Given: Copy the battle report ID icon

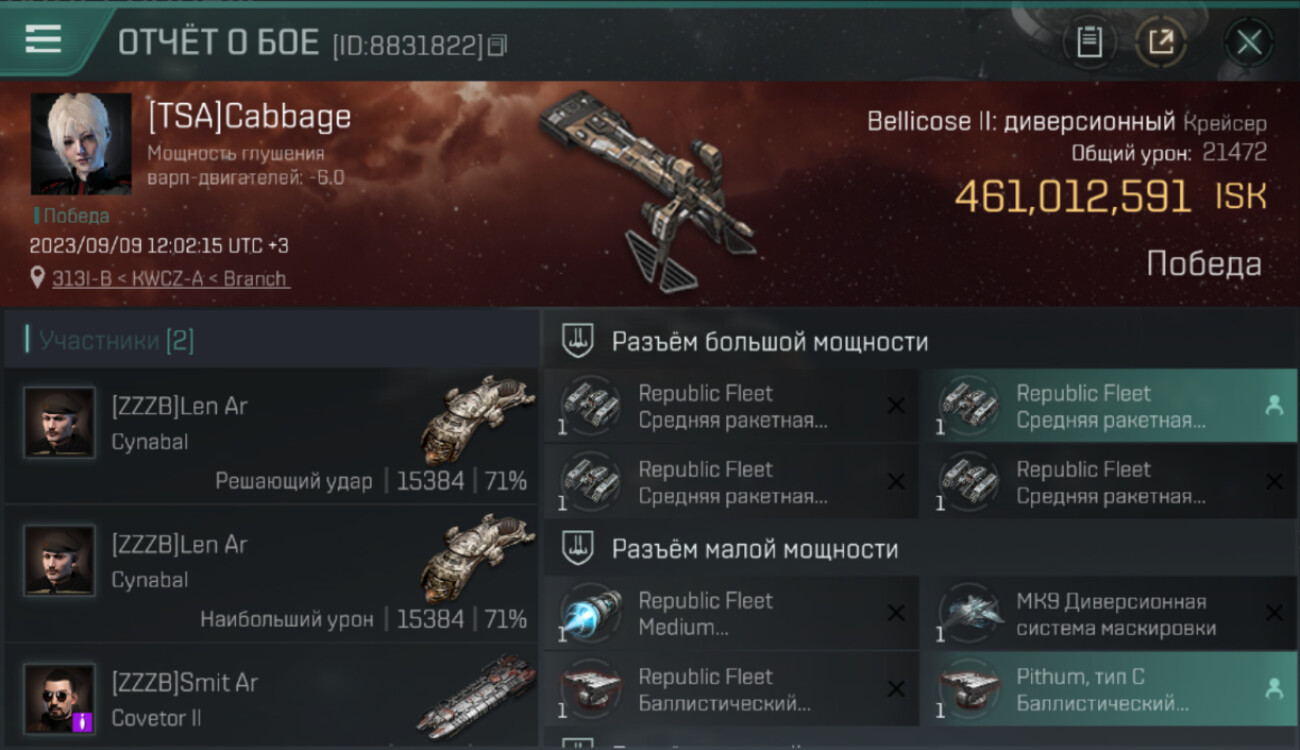Looking at the screenshot, I should [498, 45].
